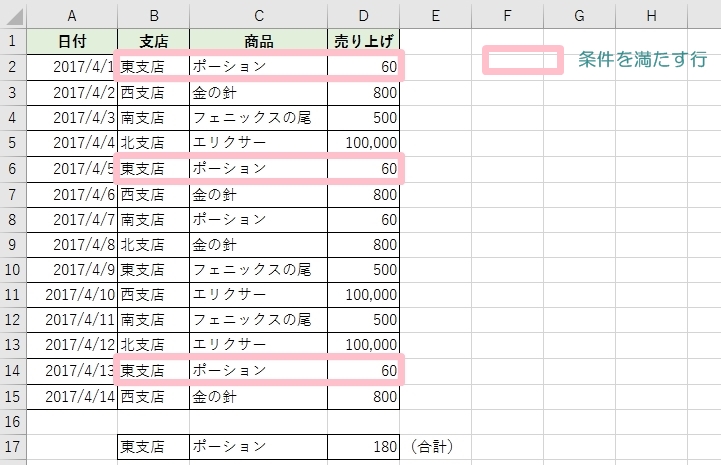Select row 16 header
Screen dimensions: 721x465
point(13,422)
